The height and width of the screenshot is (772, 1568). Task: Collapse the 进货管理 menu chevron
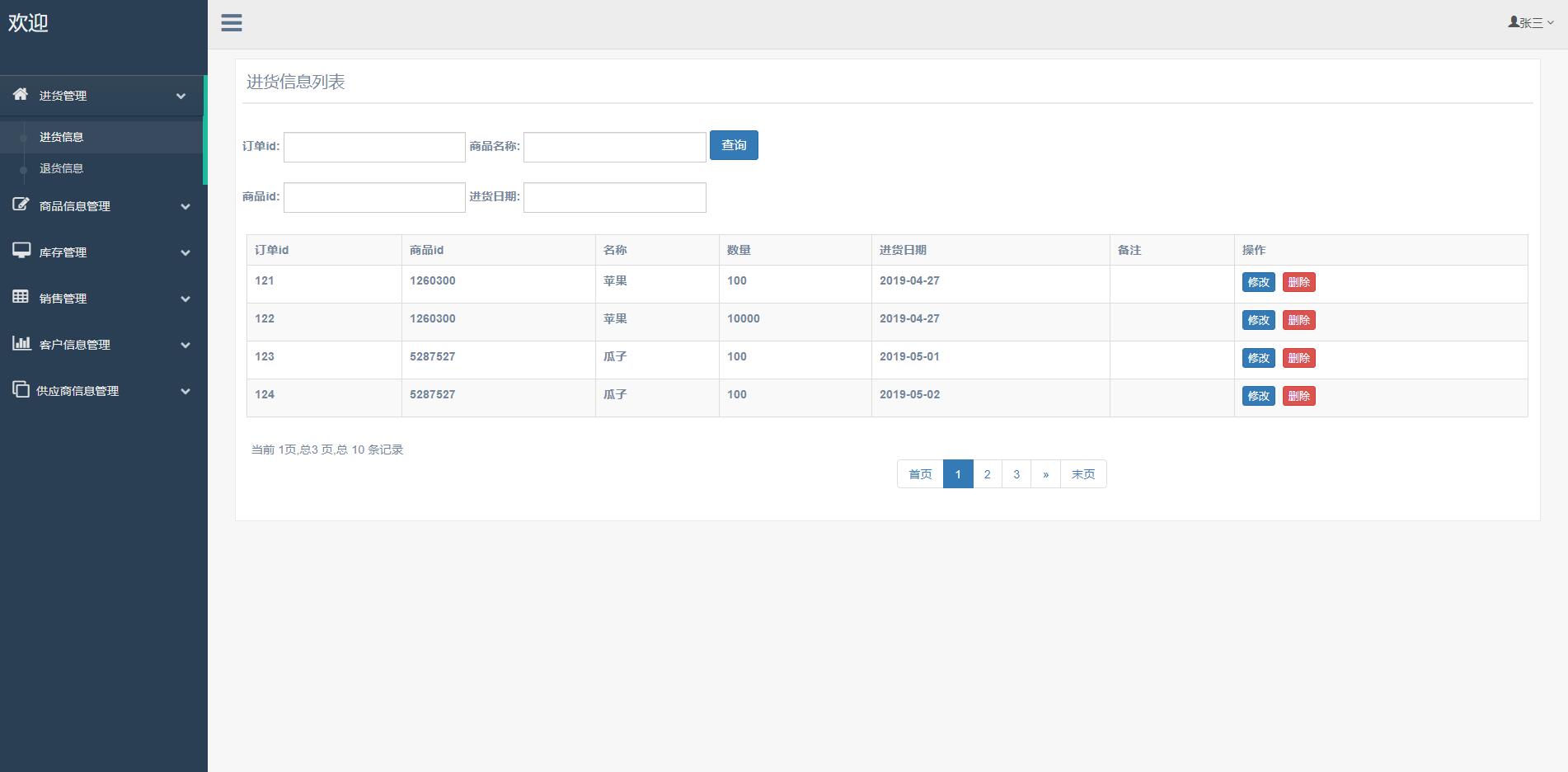pyautogui.click(x=181, y=96)
